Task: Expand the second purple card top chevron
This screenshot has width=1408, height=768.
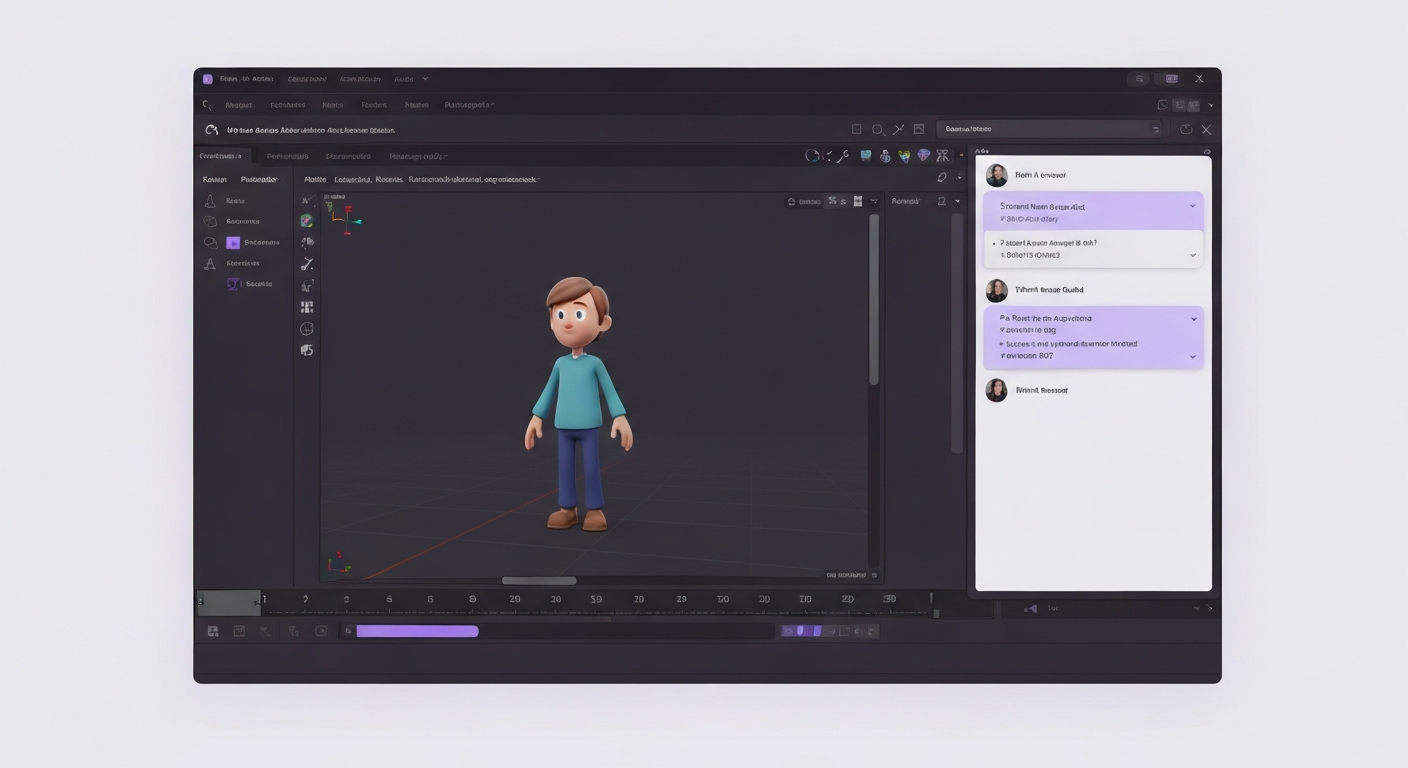Action: [1193, 319]
